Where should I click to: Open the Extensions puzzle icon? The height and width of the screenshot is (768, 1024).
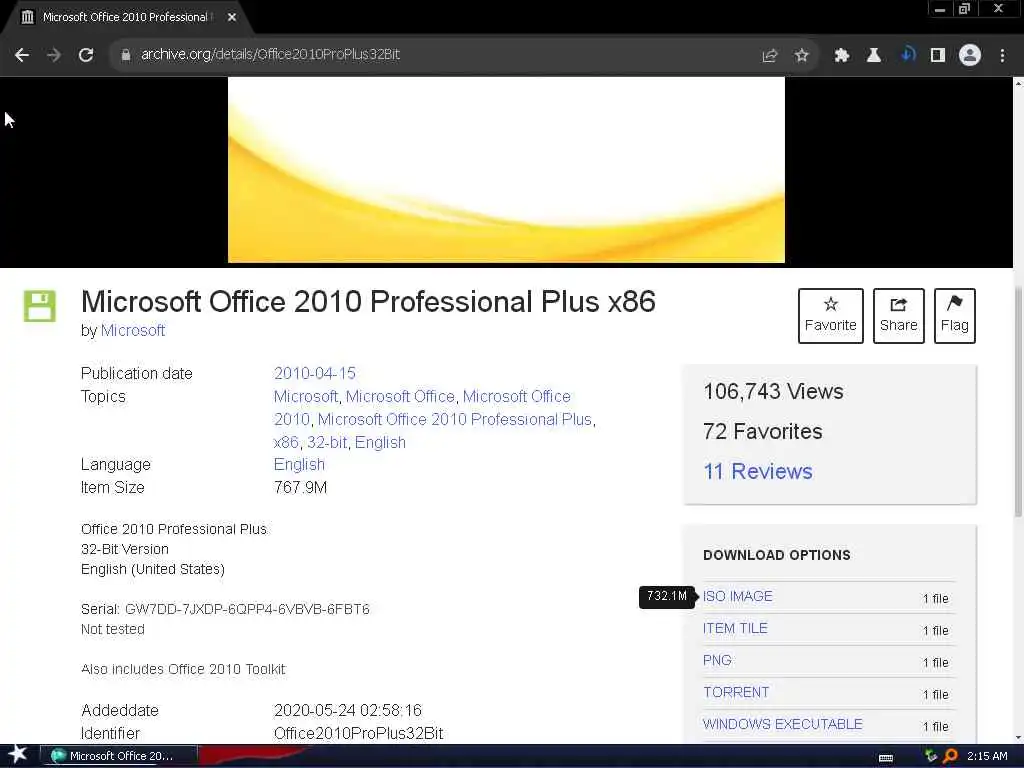841,56
